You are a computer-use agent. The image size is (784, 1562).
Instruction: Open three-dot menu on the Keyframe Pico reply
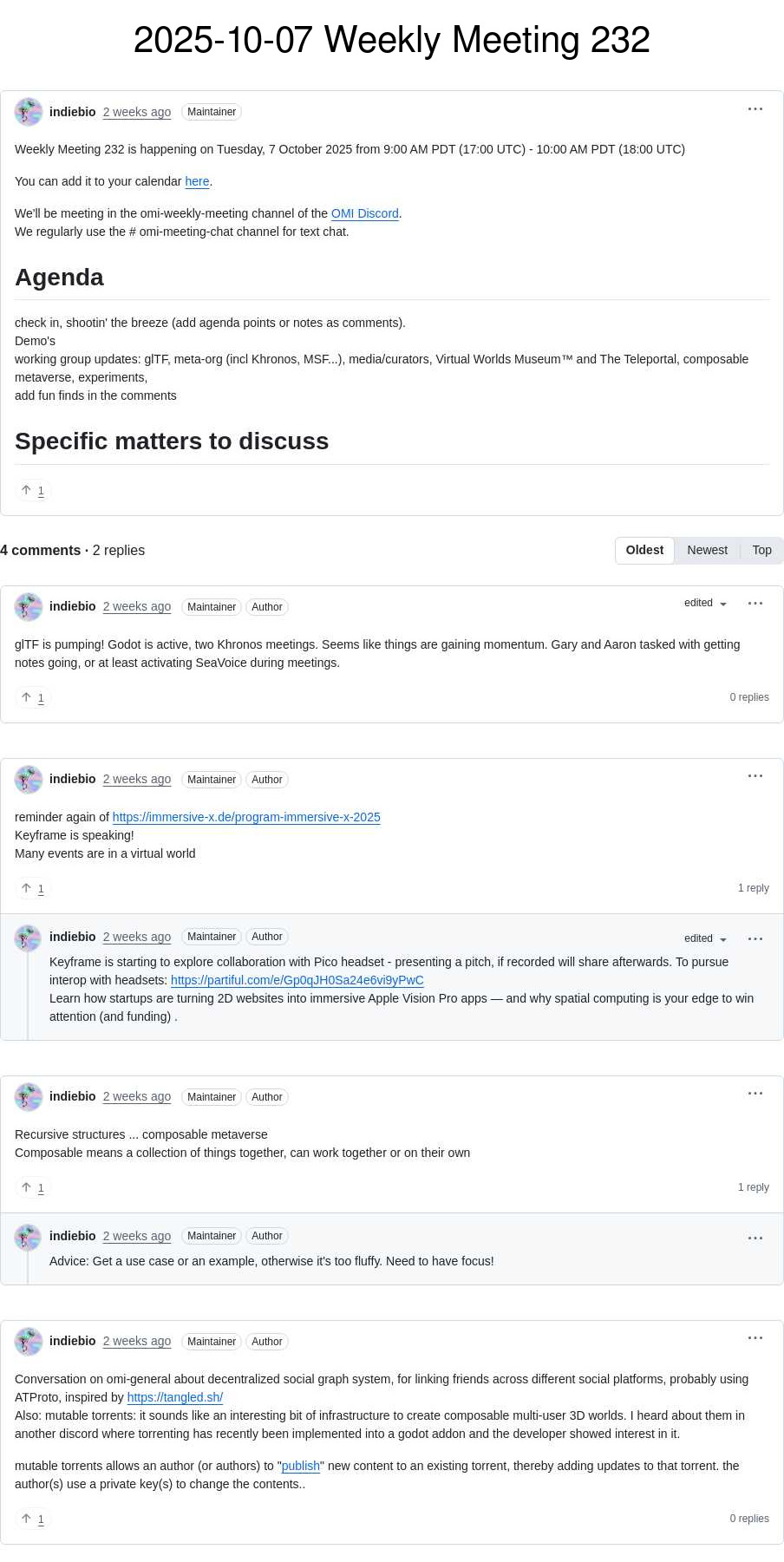(755, 938)
